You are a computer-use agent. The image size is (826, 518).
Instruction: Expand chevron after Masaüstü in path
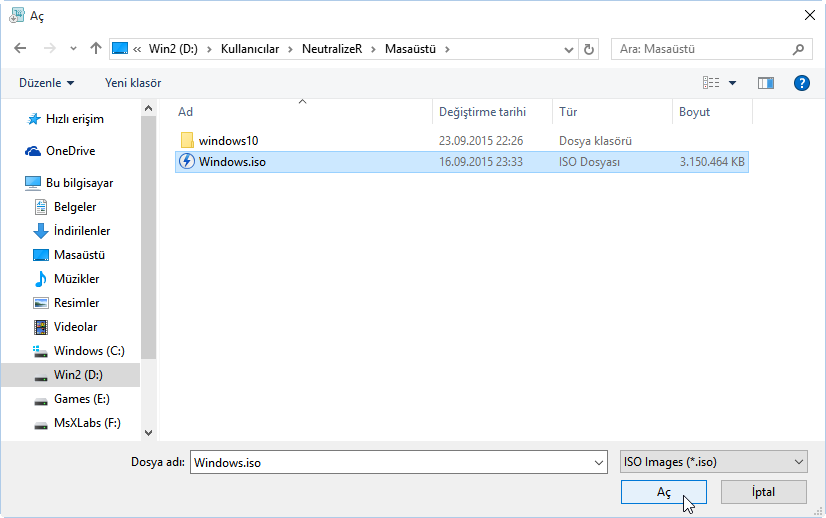447,49
